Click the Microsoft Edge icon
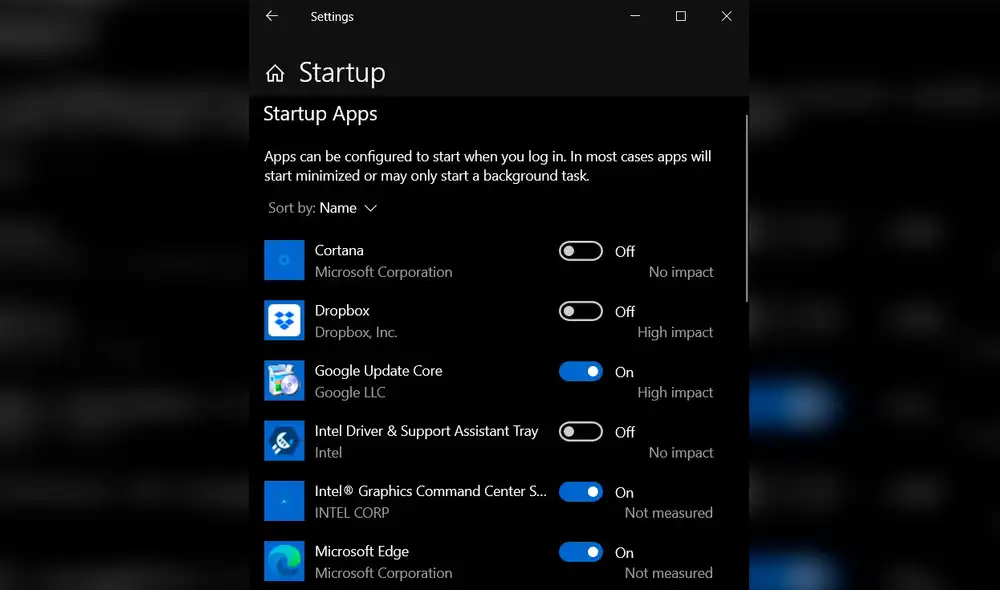This screenshot has height=590, width=1000. point(284,561)
